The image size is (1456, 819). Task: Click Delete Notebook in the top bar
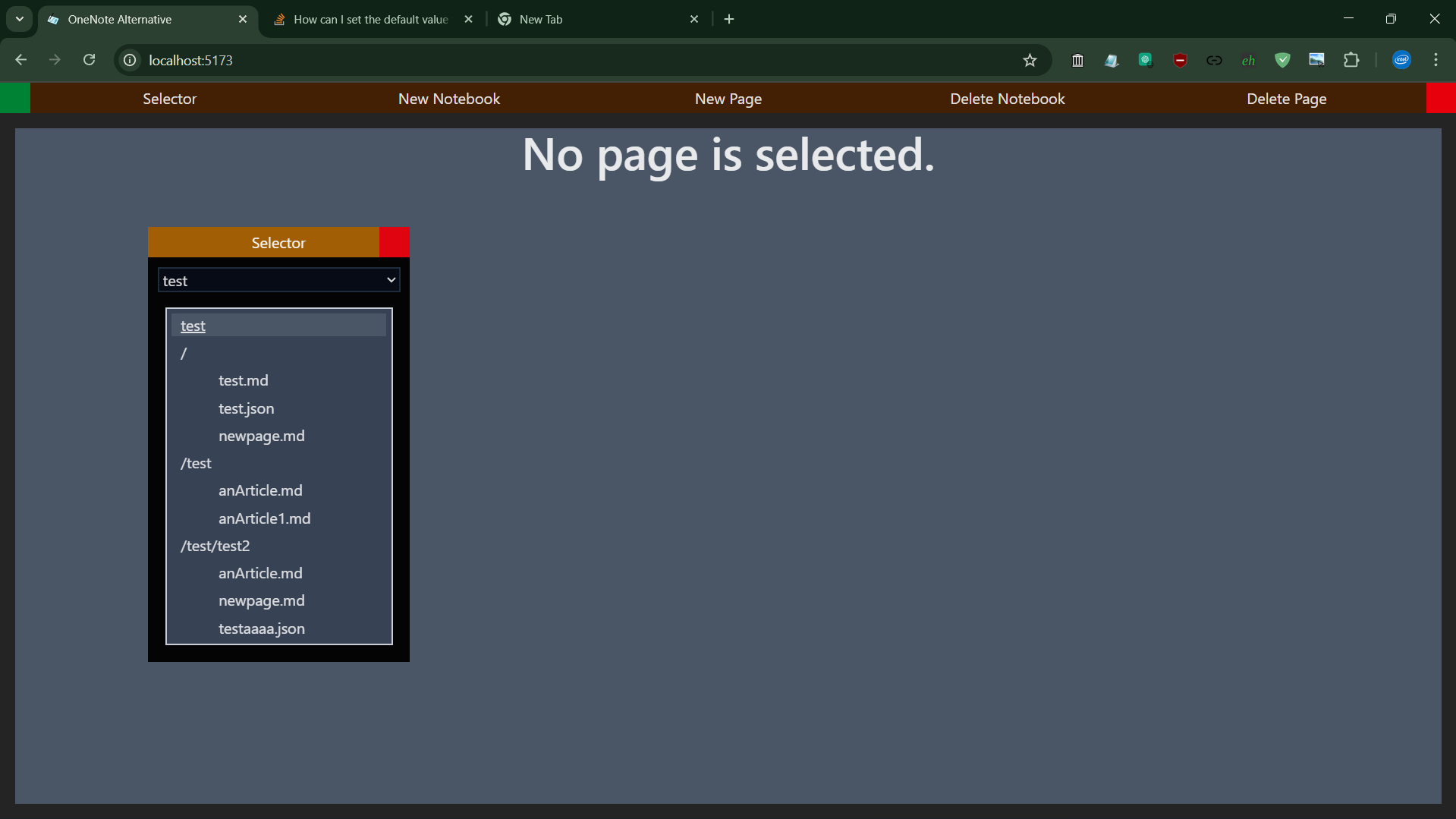[x=1007, y=98]
